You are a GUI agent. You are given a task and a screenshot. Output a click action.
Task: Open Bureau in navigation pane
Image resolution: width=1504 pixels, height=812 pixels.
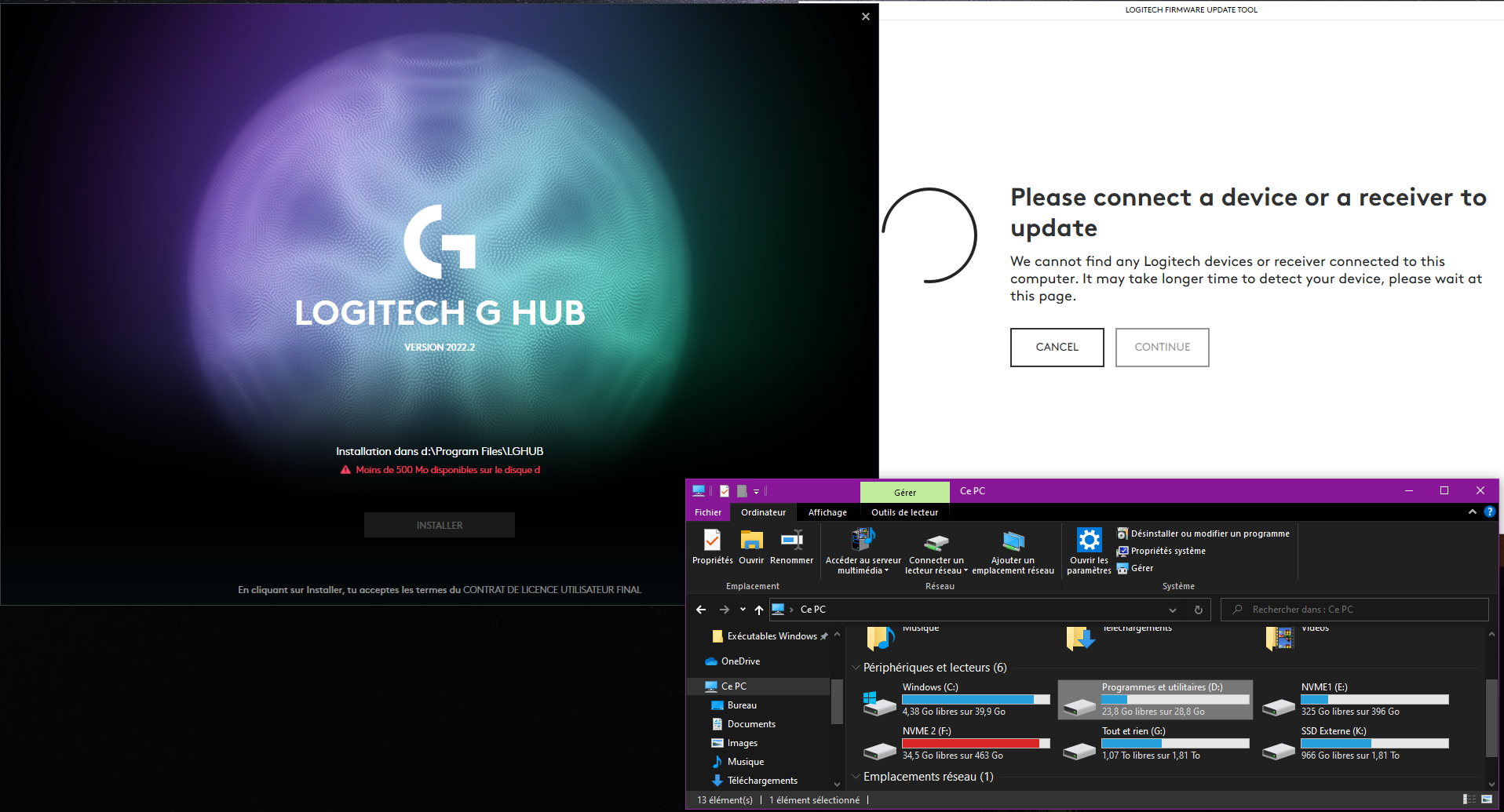[741, 705]
